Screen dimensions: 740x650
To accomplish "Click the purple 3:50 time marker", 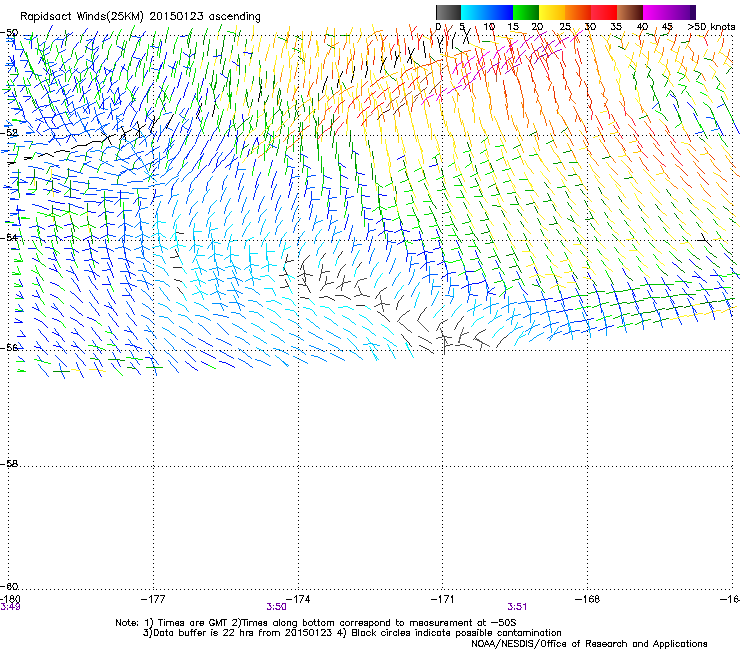I will click(276, 607).
